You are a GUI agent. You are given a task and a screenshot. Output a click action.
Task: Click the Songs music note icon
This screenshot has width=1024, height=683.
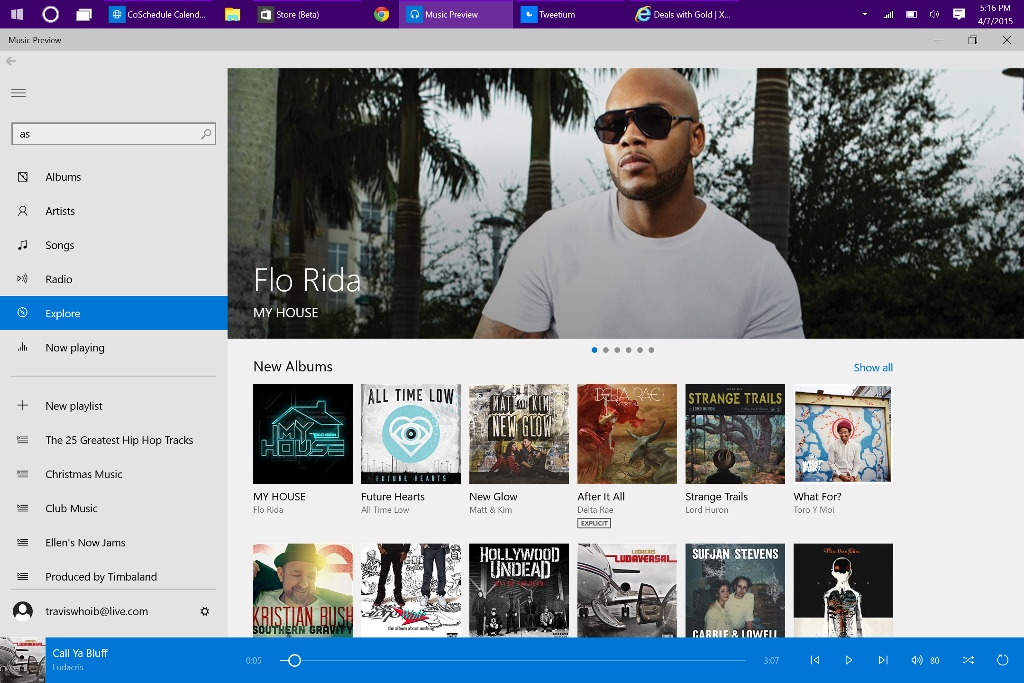point(23,245)
